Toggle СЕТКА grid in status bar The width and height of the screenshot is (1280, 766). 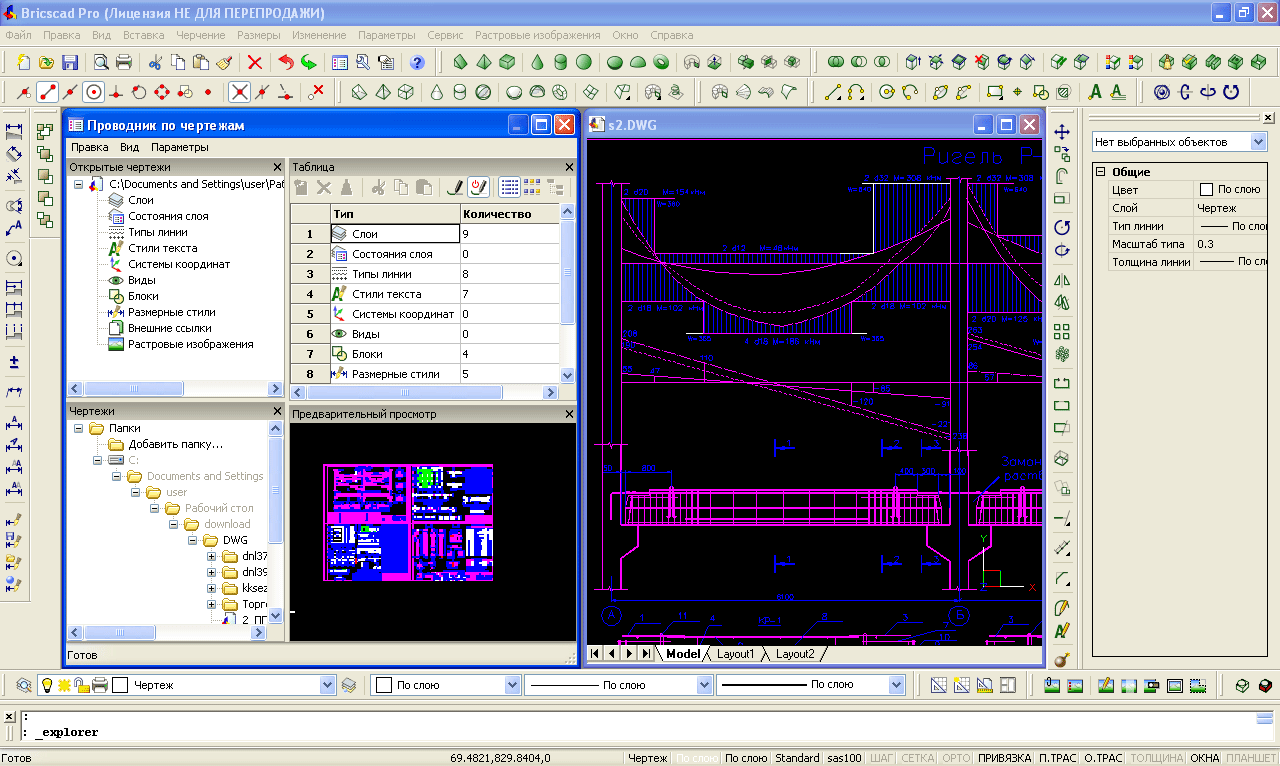coord(918,758)
